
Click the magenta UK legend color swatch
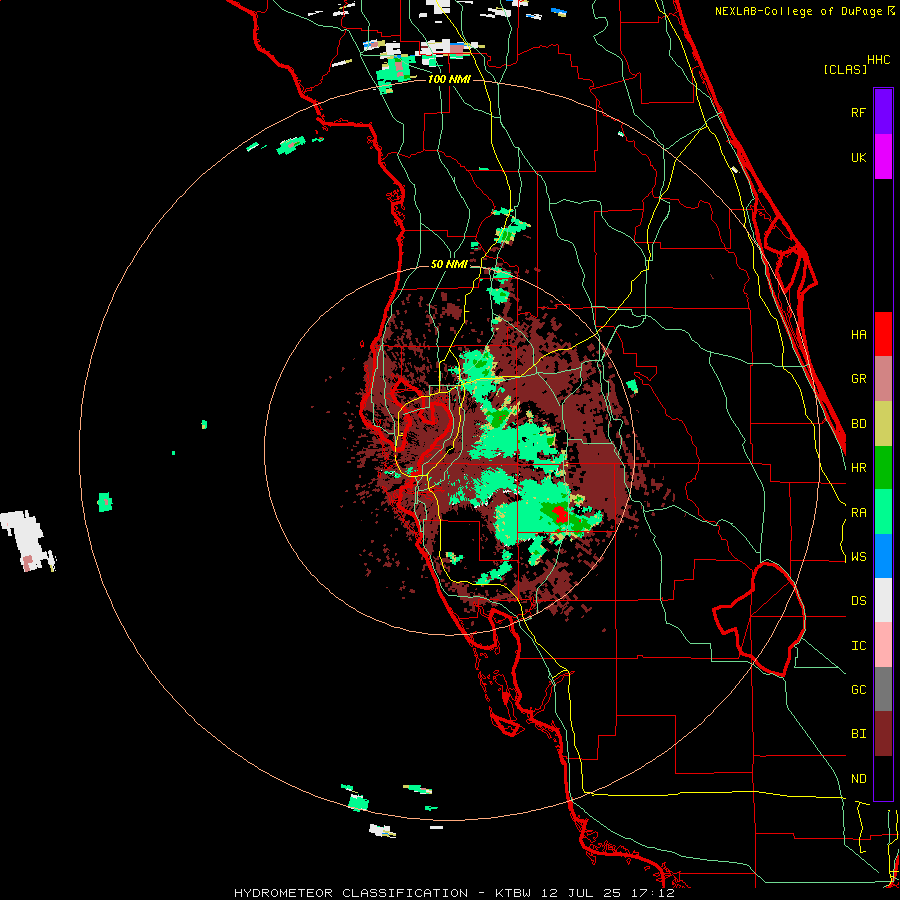click(x=883, y=156)
